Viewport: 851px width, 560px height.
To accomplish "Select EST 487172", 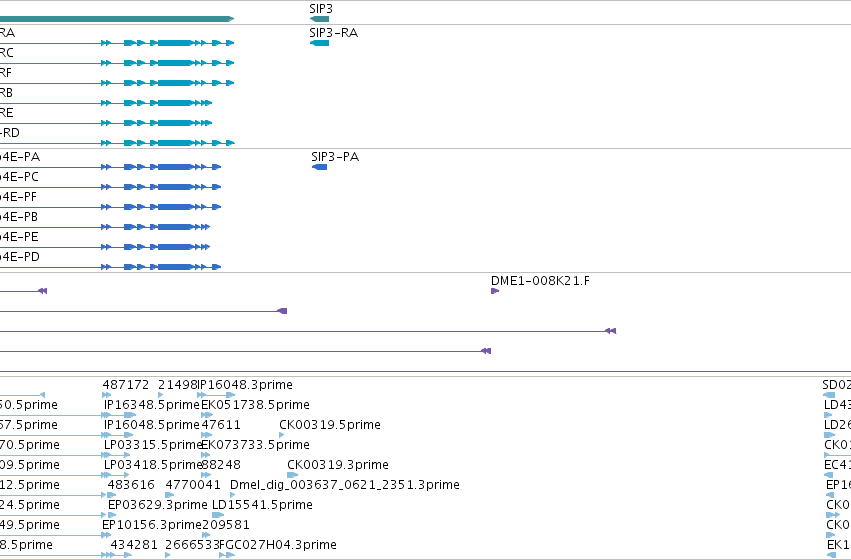I will tap(125, 385).
